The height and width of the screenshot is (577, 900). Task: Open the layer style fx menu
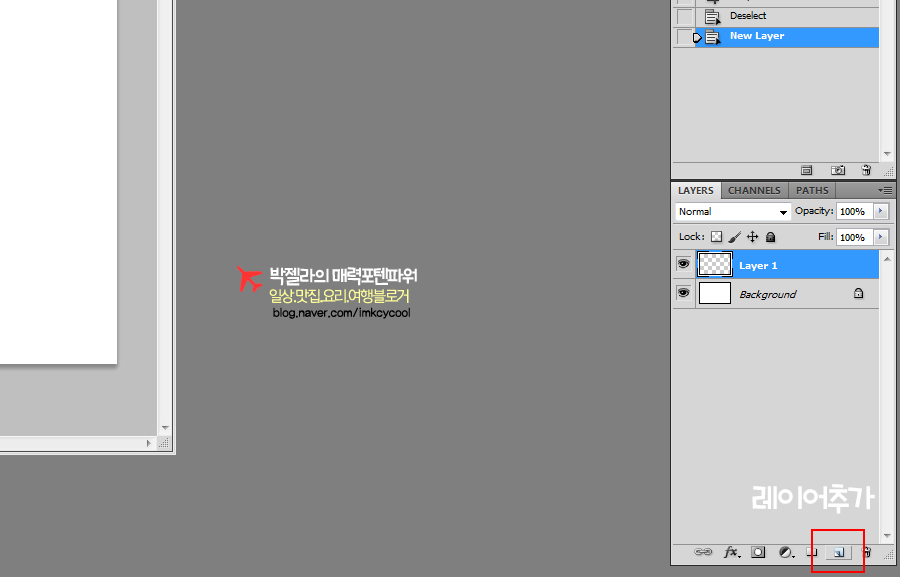click(x=731, y=552)
